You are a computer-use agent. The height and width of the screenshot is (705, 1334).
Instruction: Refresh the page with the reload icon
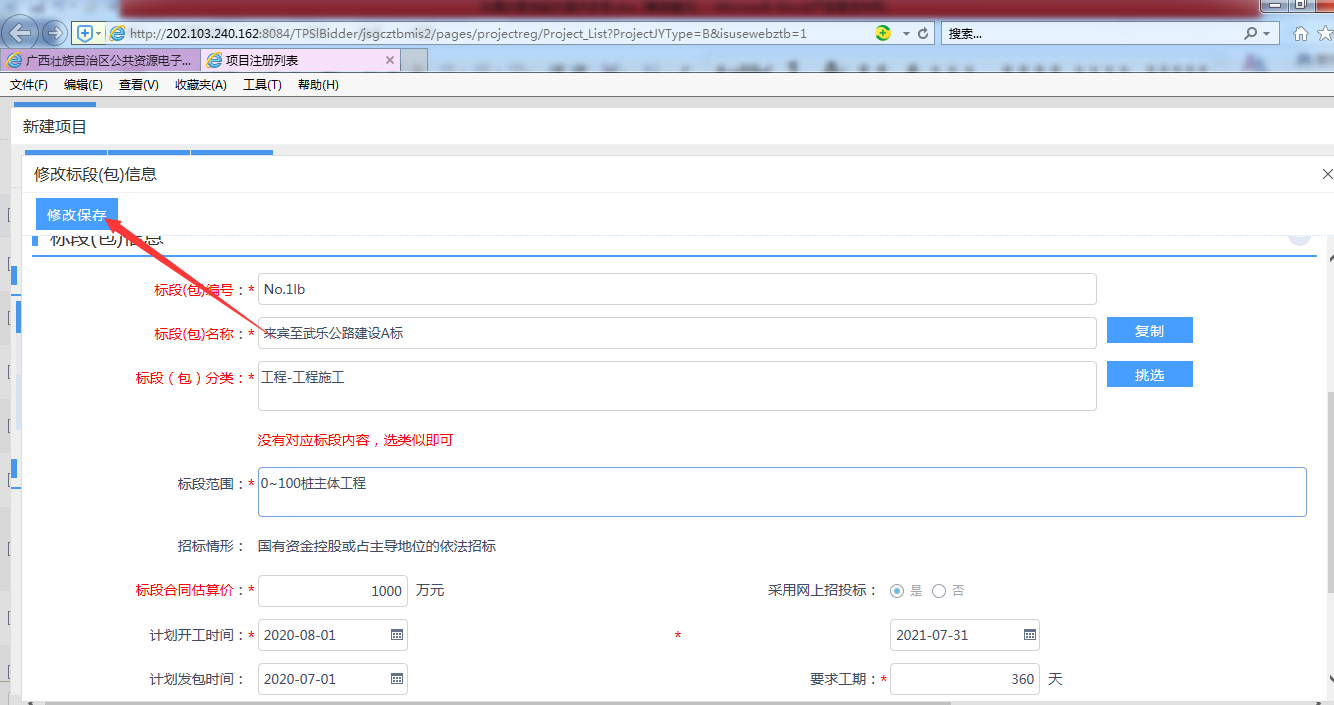tap(923, 33)
